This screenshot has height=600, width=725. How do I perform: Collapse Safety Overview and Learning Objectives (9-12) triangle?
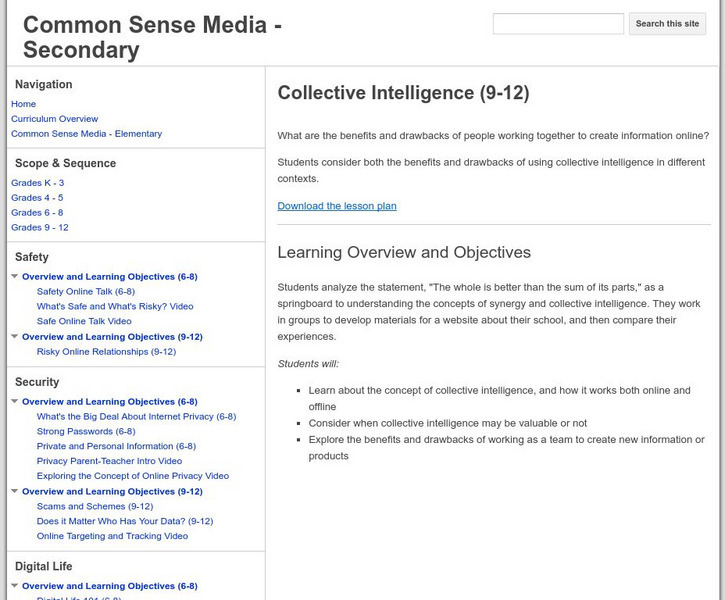(x=15, y=337)
